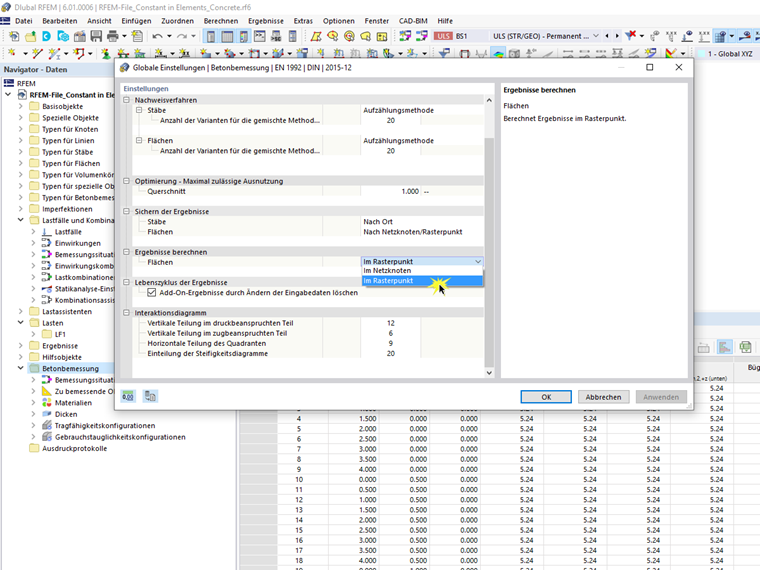Click the Dlubal cloud block manager icon
The width and height of the screenshot is (760, 570).
tap(63, 36)
